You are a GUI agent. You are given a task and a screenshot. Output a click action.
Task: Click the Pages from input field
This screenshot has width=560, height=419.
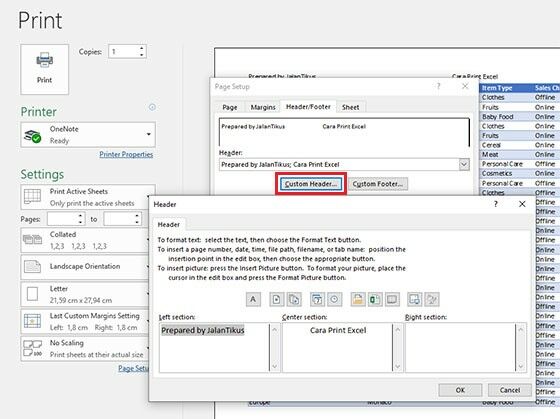pyautogui.click(x=62, y=219)
